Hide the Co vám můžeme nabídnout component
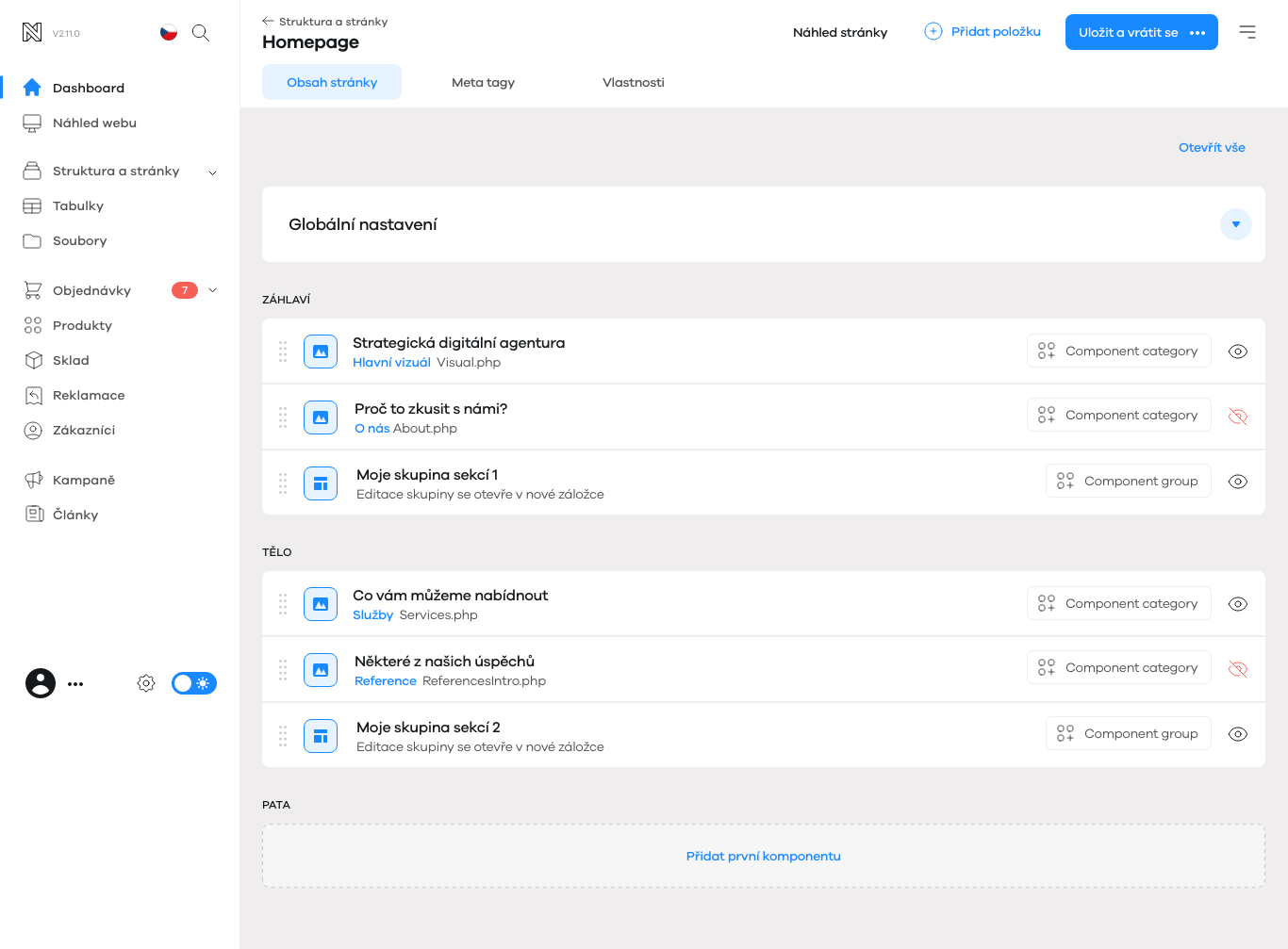Viewport: 1288px width, 949px height. coord(1238,604)
